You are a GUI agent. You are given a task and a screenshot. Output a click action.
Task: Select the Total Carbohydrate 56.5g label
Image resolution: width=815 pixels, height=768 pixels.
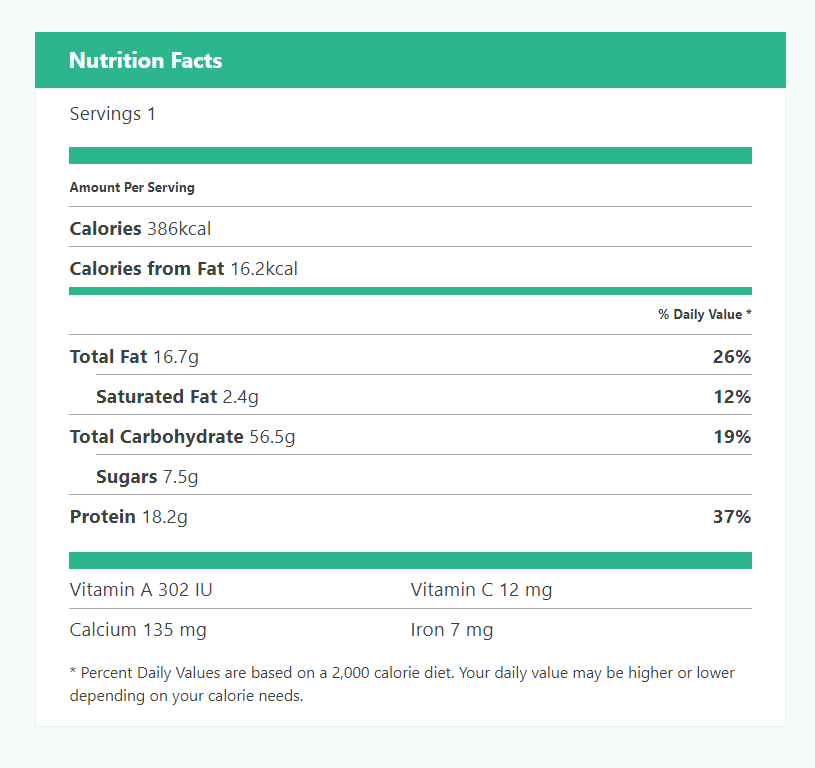(x=182, y=437)
